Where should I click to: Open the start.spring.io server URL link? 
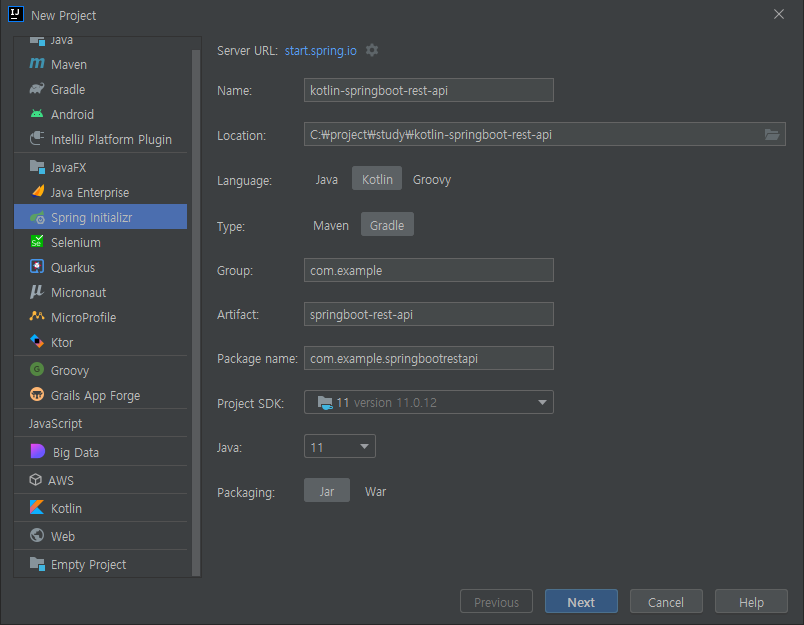click(x=320, y=51)
